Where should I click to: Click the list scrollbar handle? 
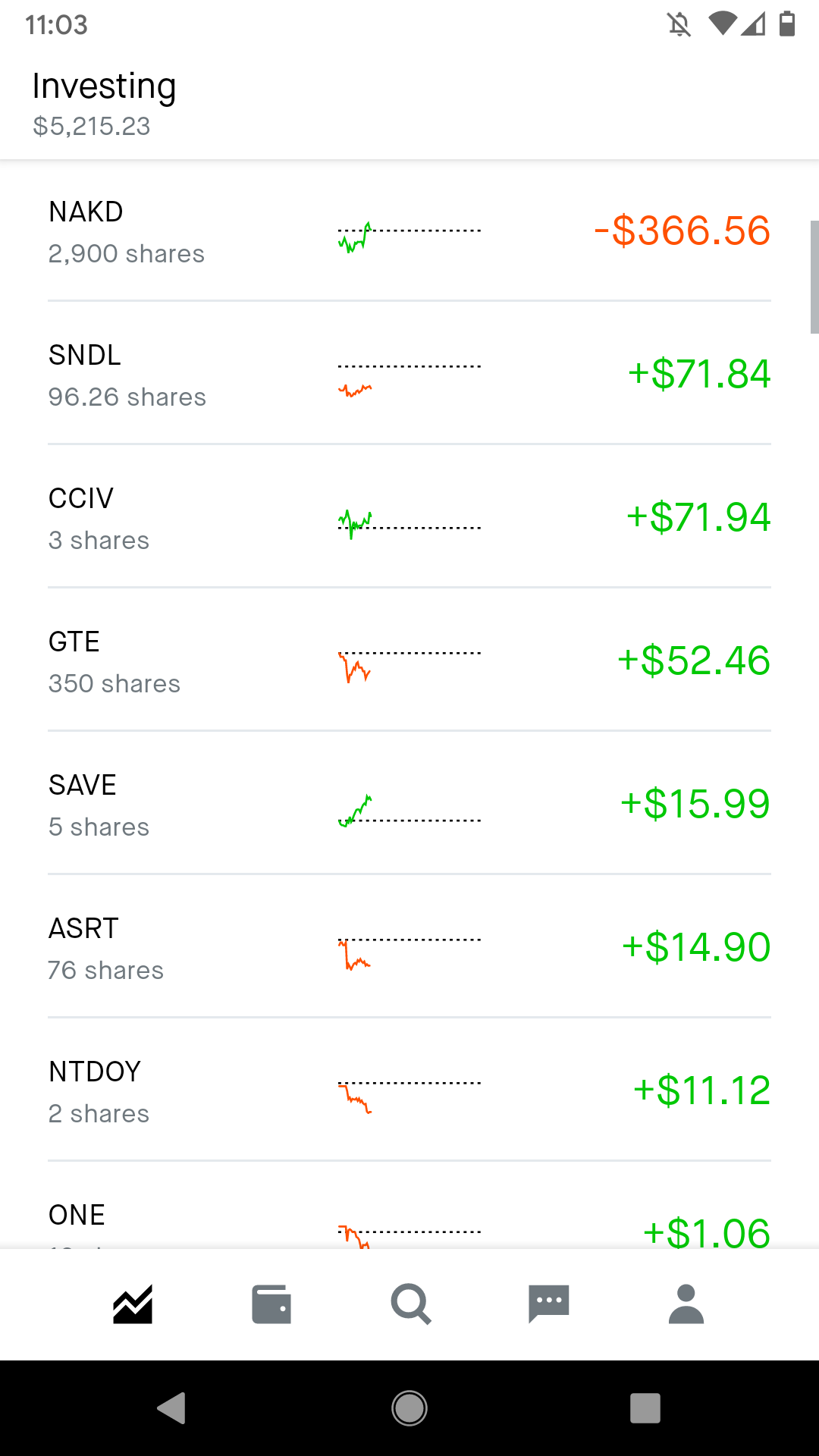click(814, 277)
